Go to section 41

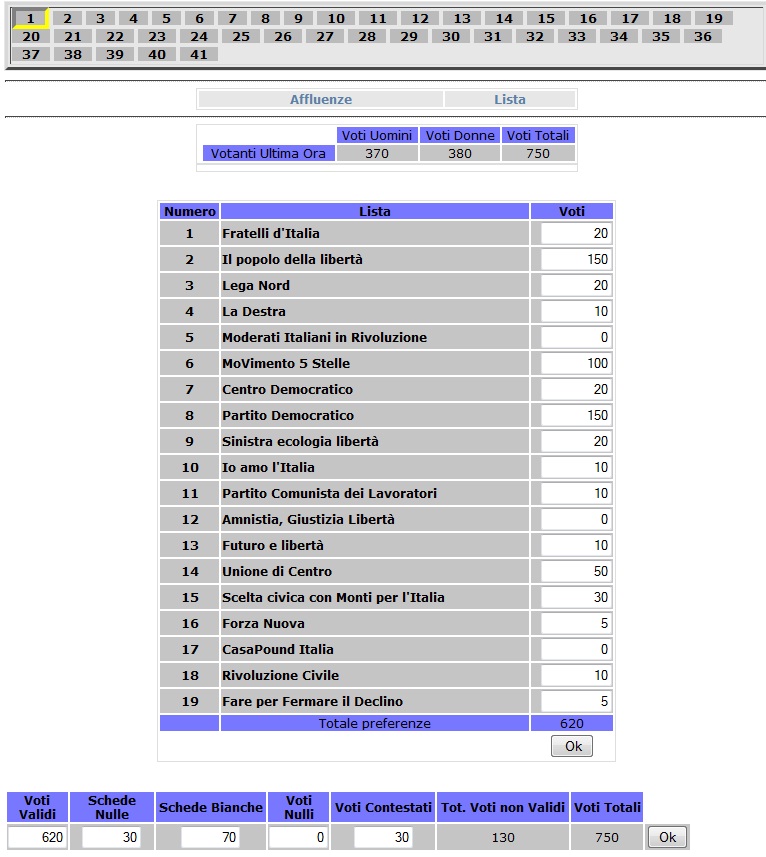click(198, 55)
